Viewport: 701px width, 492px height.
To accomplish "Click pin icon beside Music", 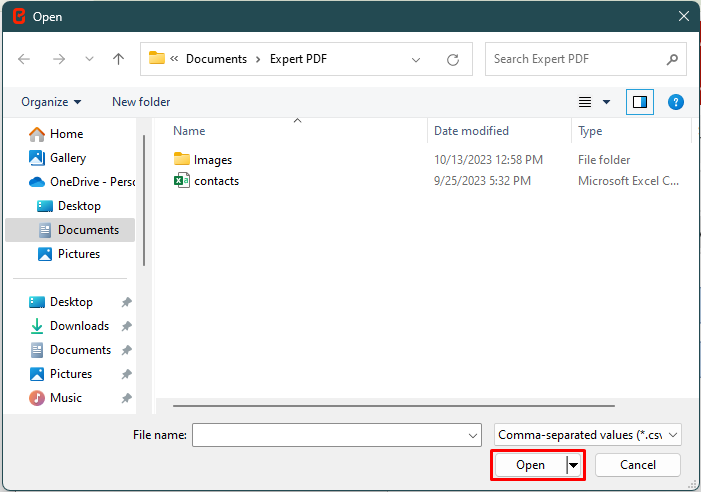I will 127,398.
